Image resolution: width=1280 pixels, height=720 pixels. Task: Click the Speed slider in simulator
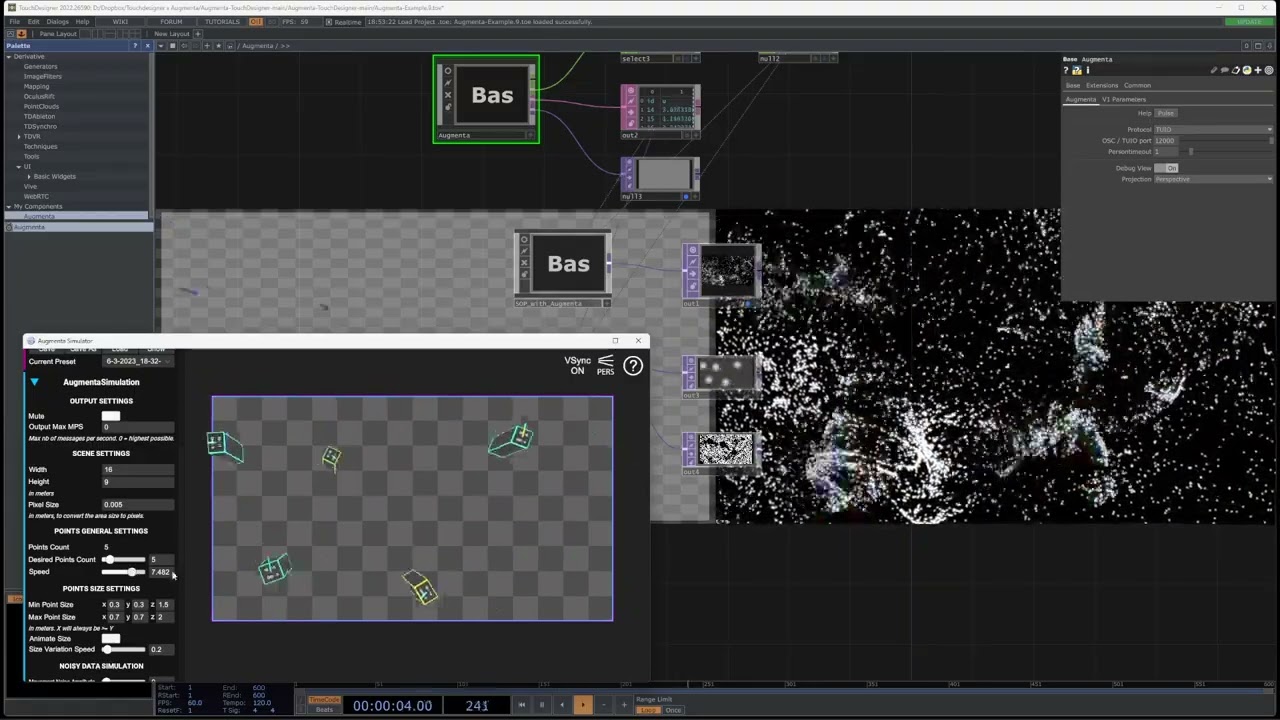coord(124,572)
